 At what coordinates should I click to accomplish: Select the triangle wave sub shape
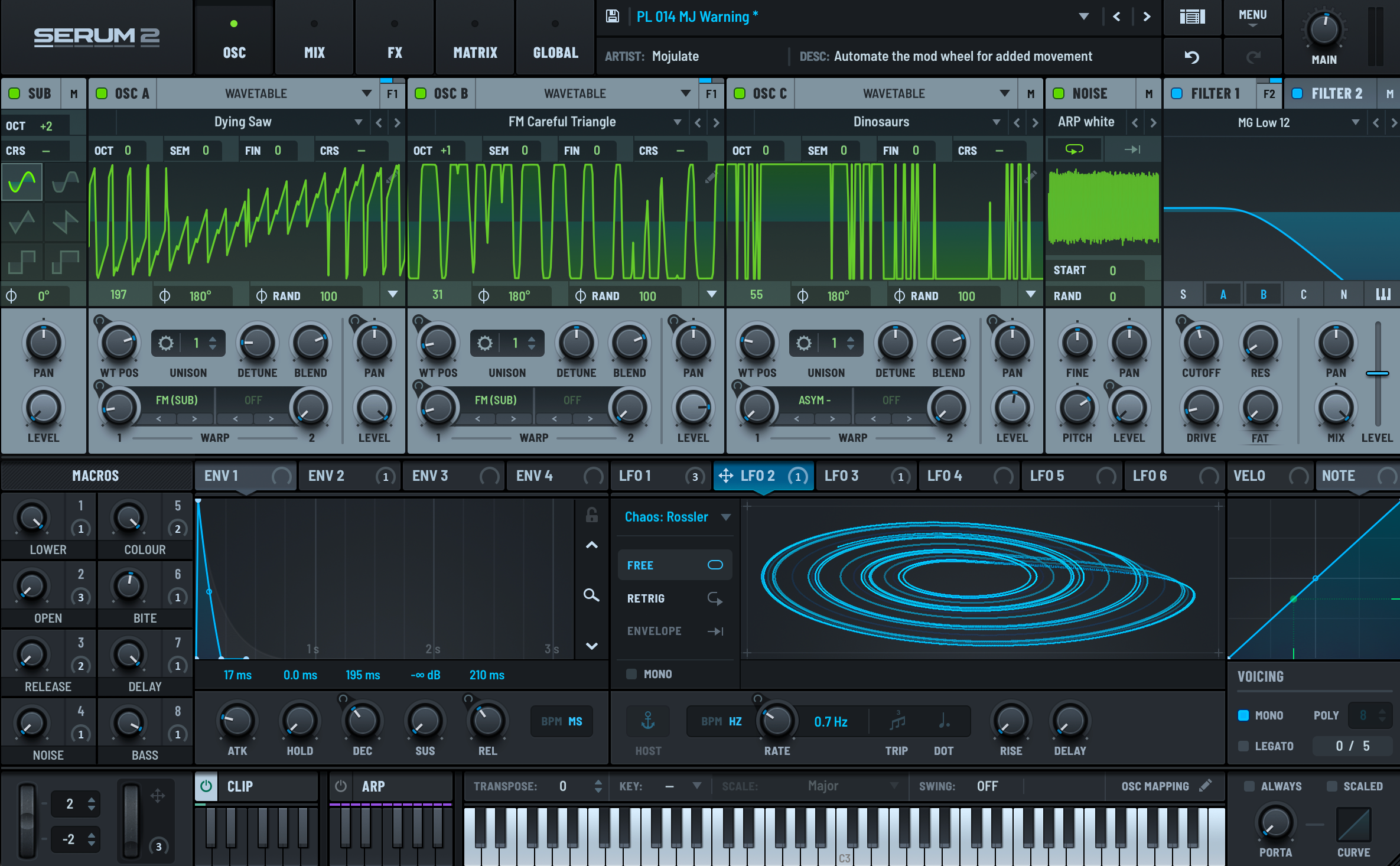click(x=22, y=222)
